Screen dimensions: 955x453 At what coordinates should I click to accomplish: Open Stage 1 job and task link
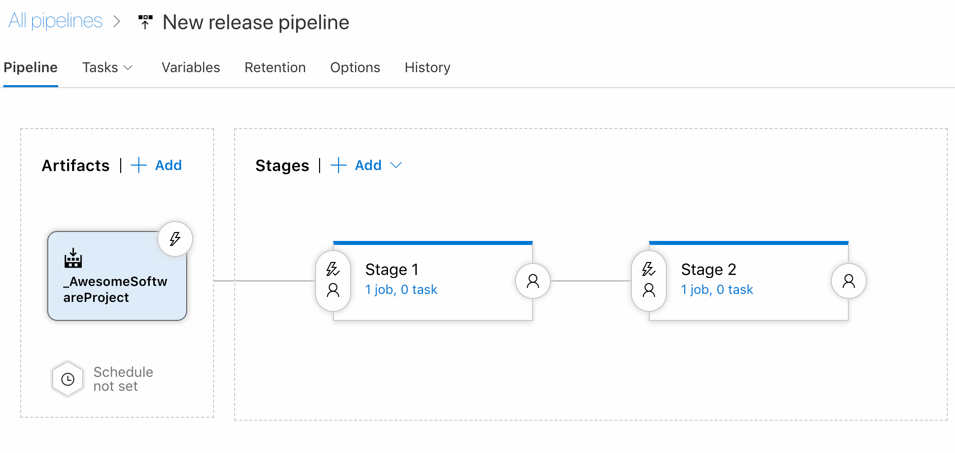pyautogui.click(x=401, y=290)
